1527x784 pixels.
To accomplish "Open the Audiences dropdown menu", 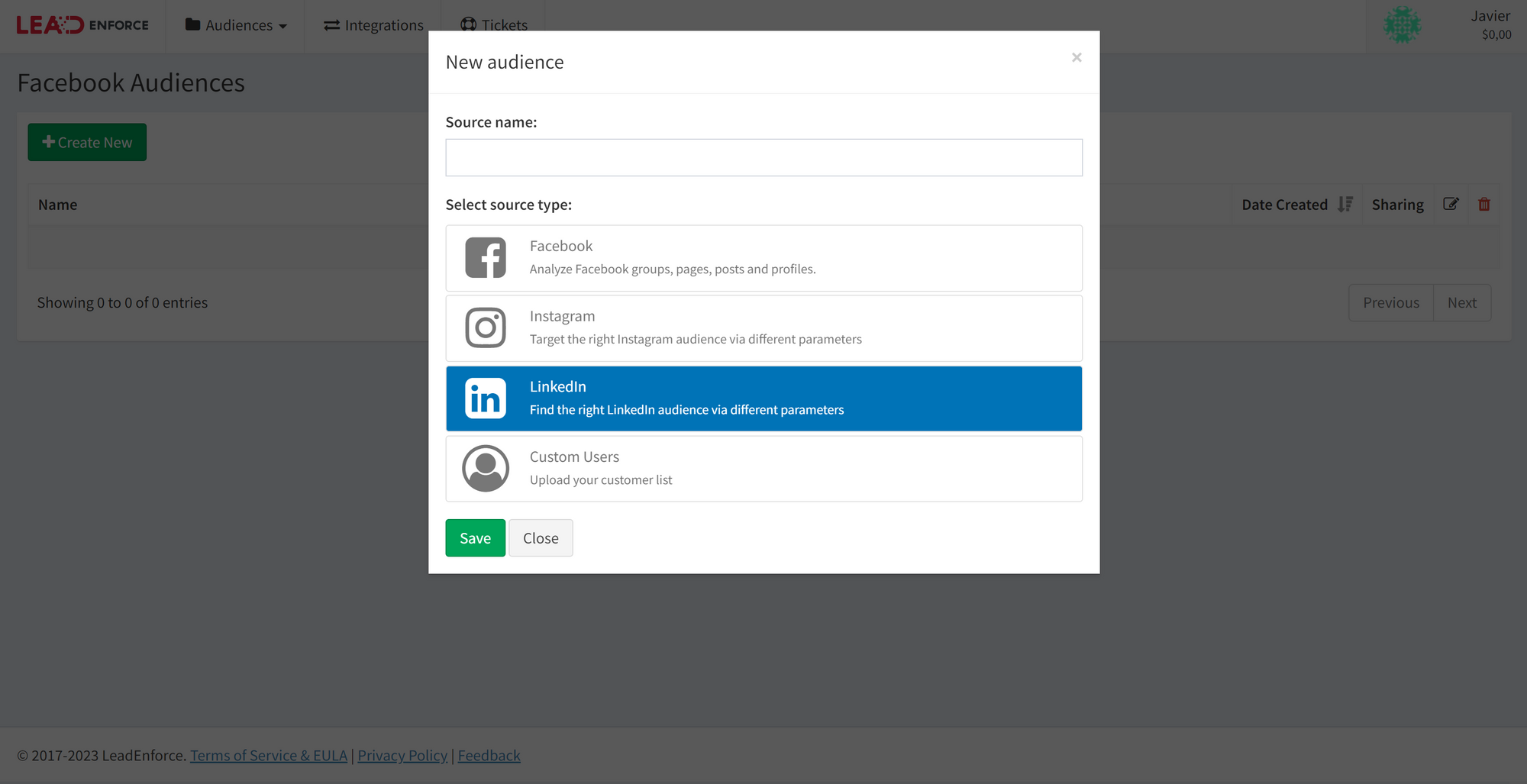I will [236, 25].
